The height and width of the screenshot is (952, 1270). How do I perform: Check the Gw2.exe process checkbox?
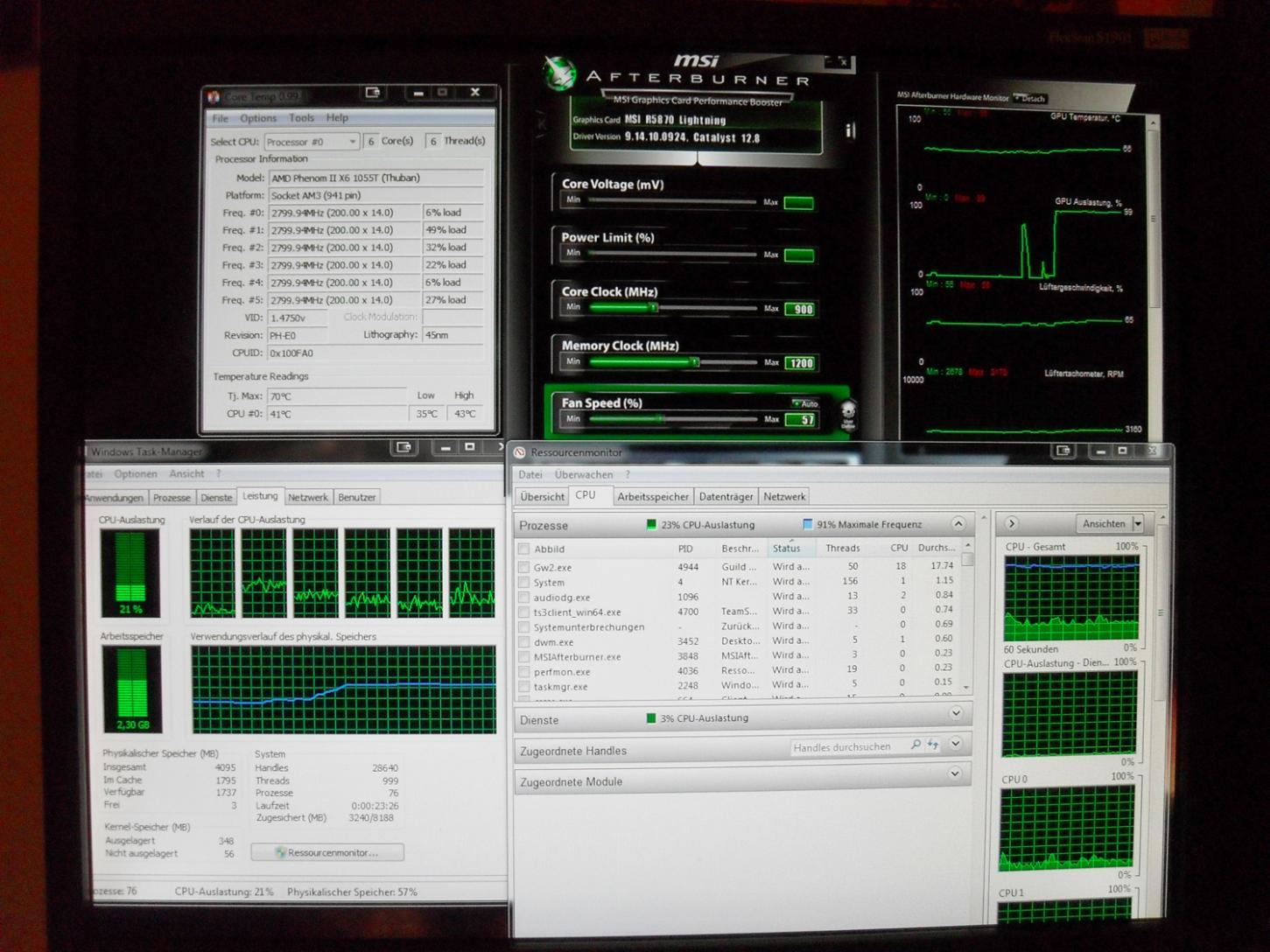(x=524, y=567)
